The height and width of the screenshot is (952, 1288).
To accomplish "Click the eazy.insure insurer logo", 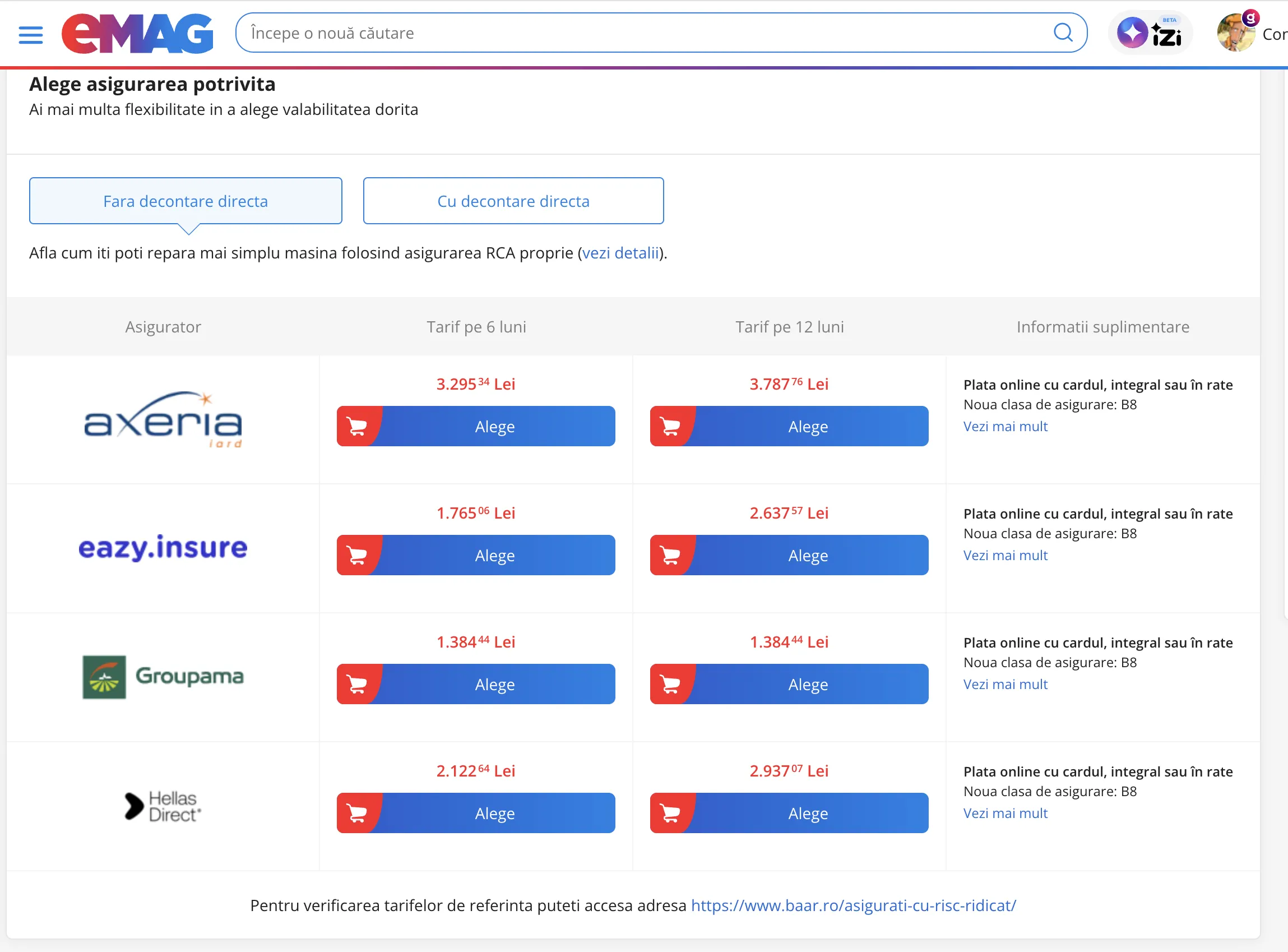I will point(163,547).
